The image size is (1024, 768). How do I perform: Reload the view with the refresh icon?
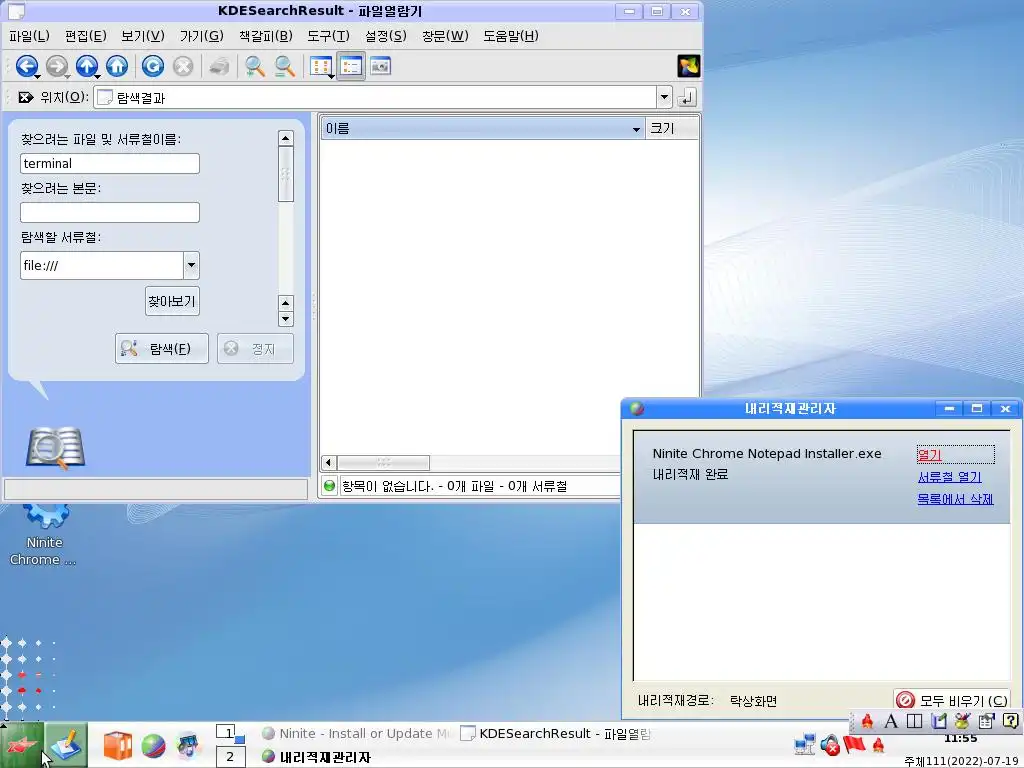coord(153,66)
